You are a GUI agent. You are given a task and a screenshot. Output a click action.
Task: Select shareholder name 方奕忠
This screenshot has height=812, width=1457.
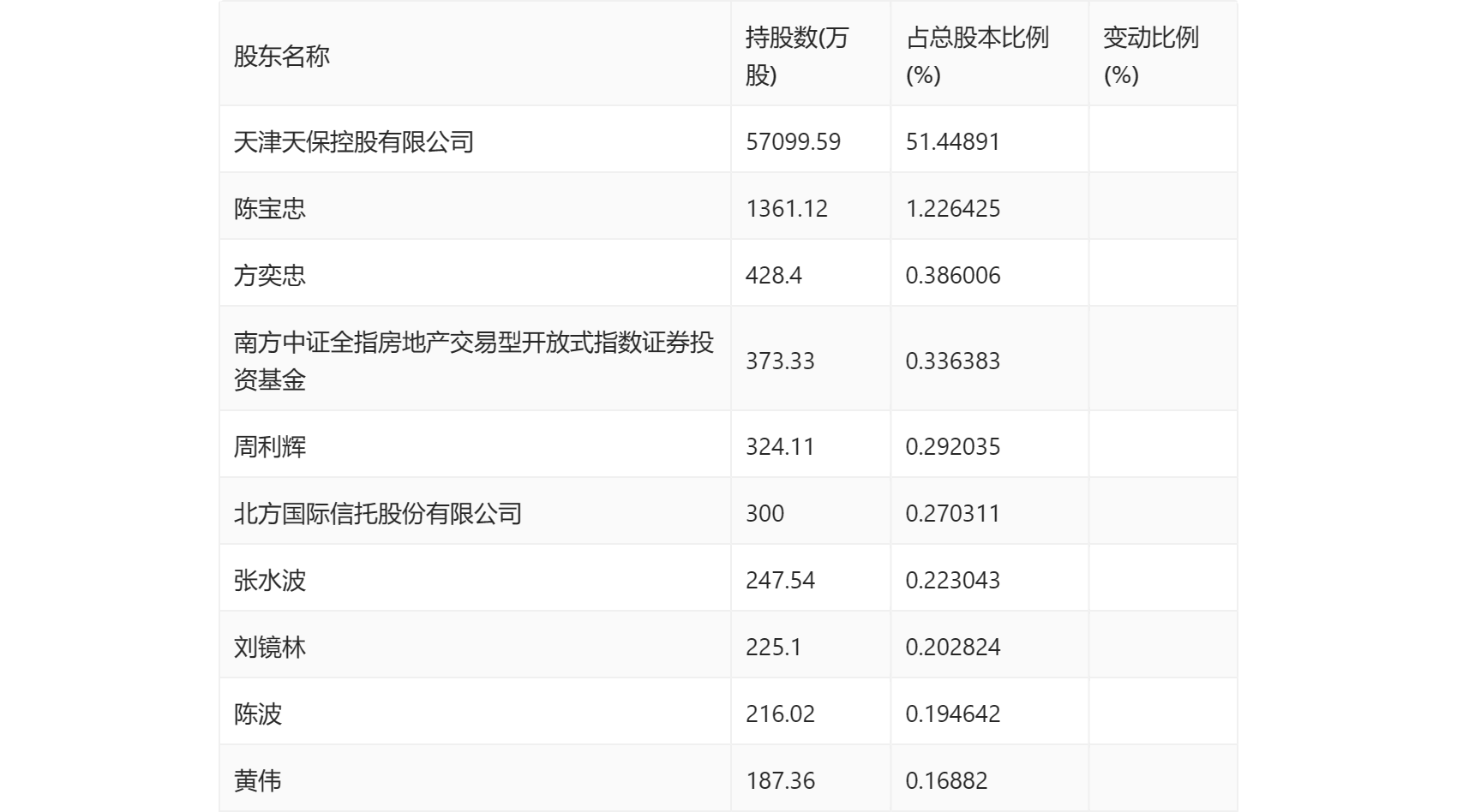pyautogui.click(x=270, y=276)
